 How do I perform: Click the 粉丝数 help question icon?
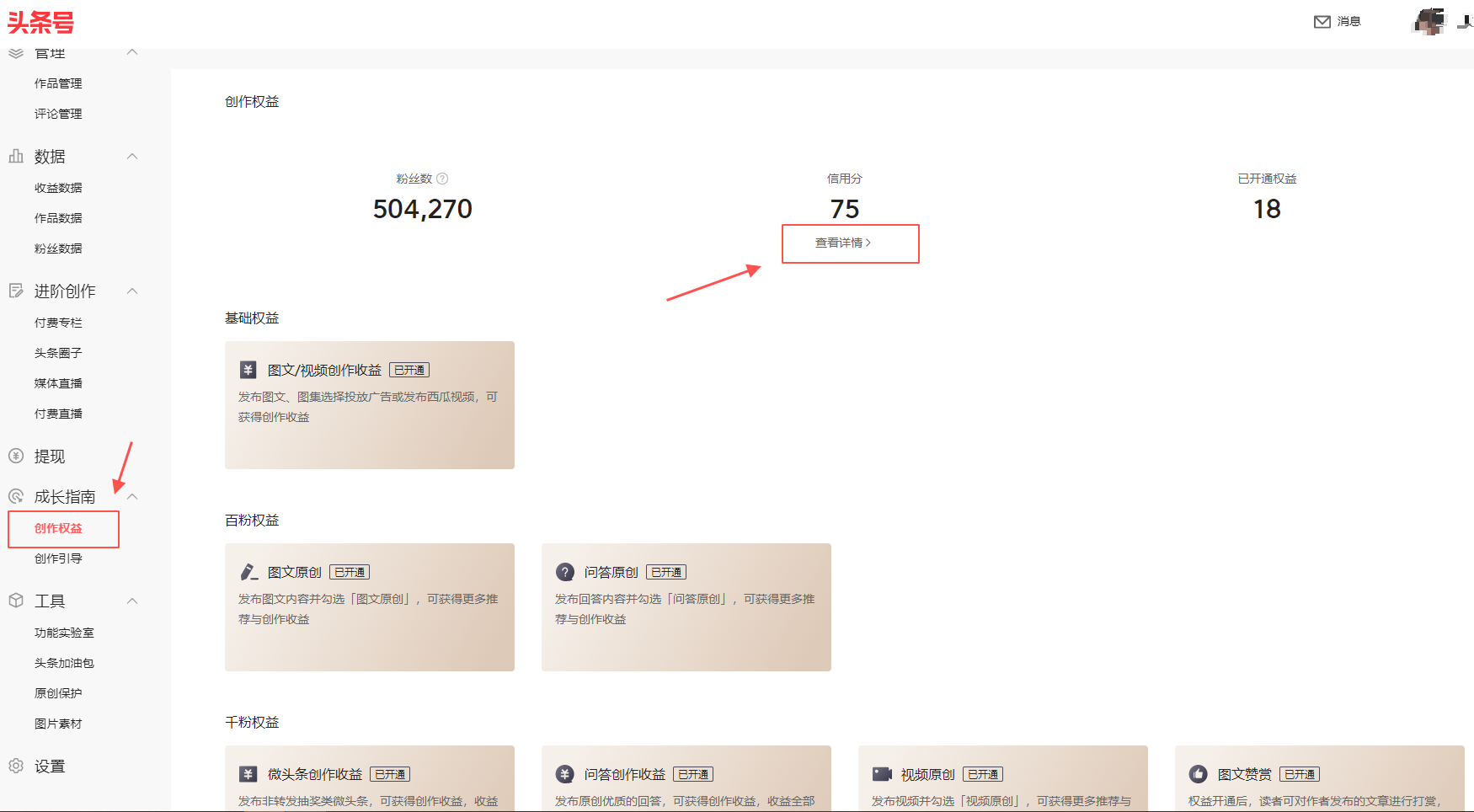(x=442, y=179)
